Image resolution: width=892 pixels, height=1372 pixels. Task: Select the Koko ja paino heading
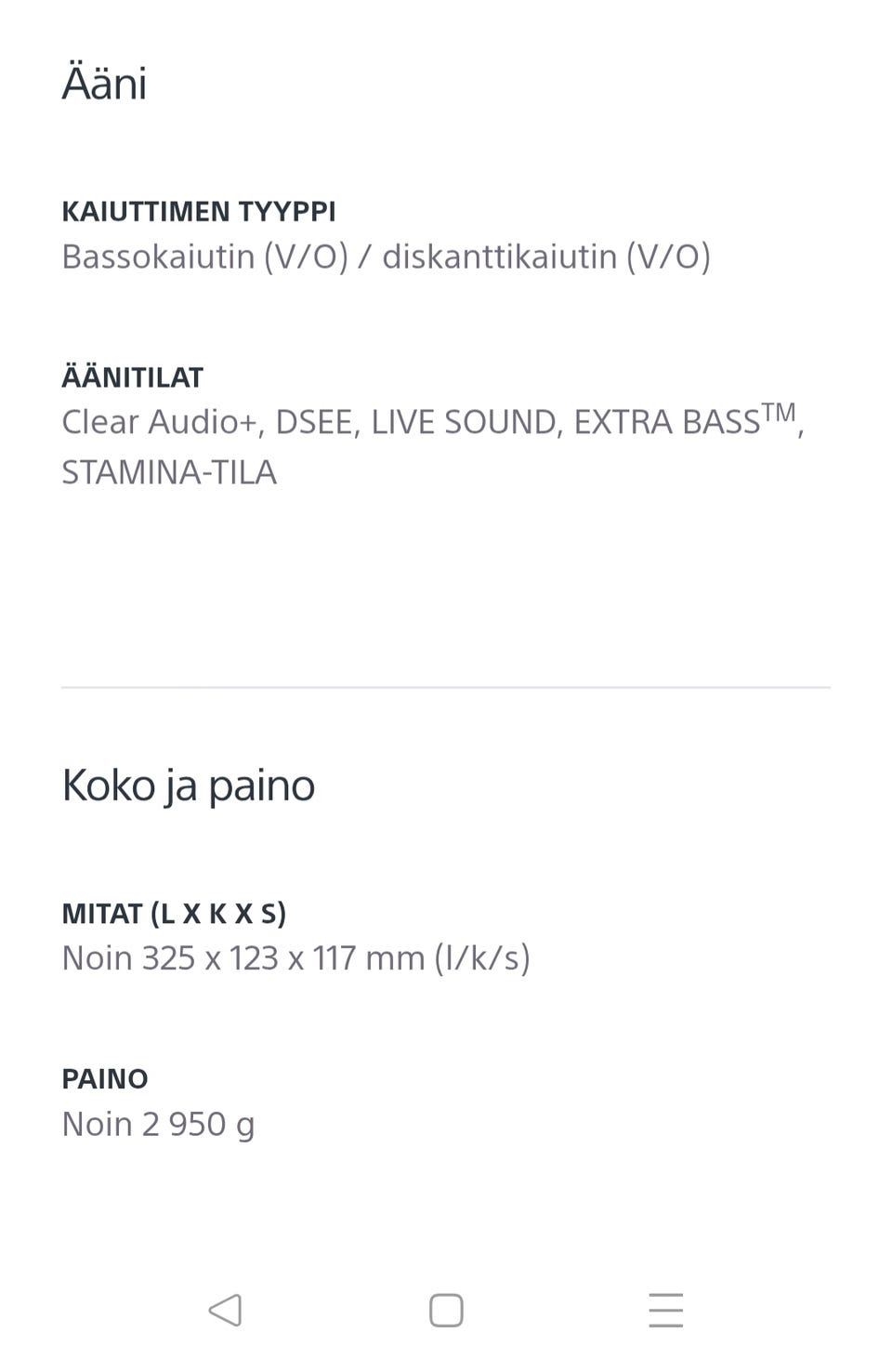tap(189, 785)
